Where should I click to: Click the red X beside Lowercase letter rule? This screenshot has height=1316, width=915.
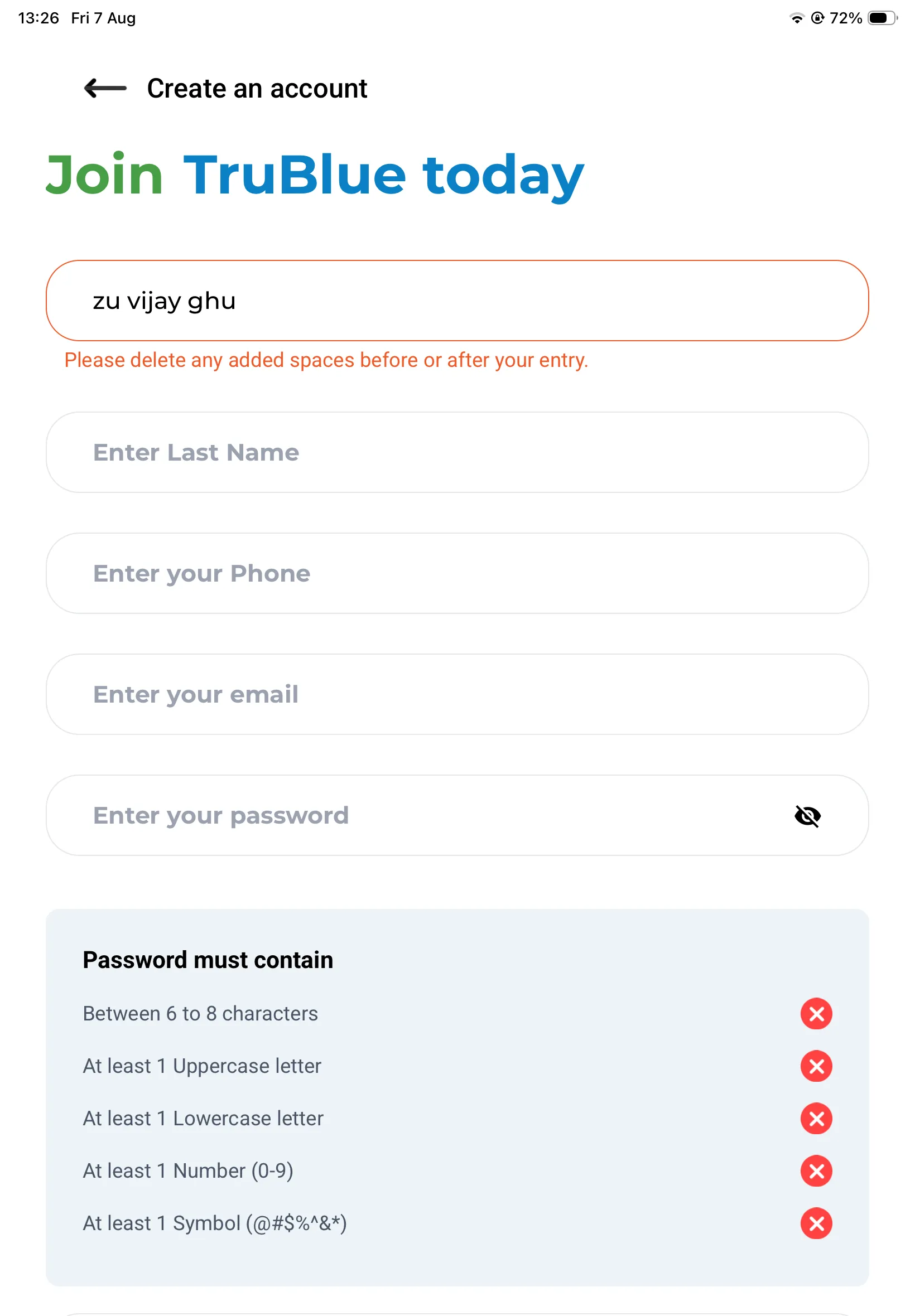pos(816,1119)
